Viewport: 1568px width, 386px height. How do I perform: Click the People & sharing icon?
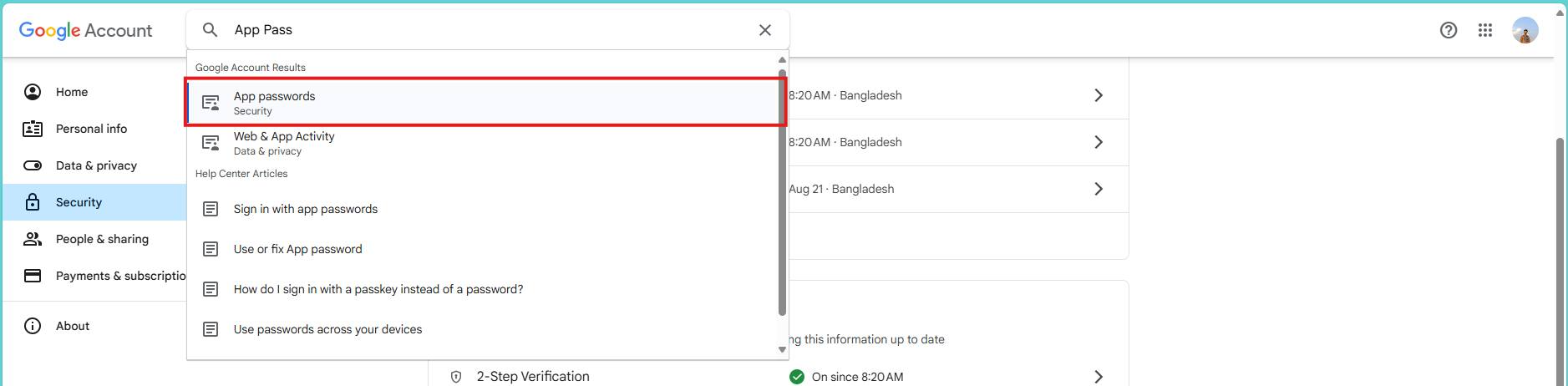[33, 239]
